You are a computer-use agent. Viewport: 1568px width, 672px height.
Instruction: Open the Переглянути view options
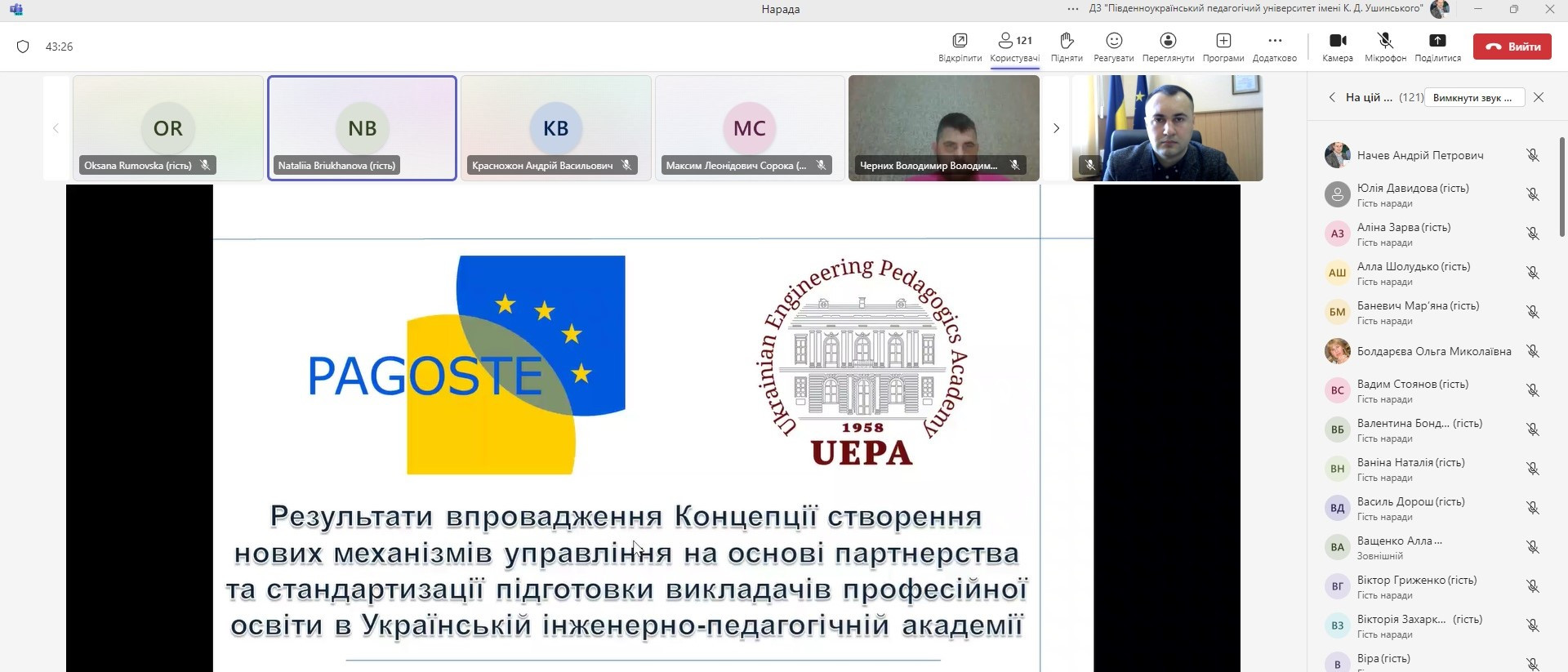tap(1168, 47)
